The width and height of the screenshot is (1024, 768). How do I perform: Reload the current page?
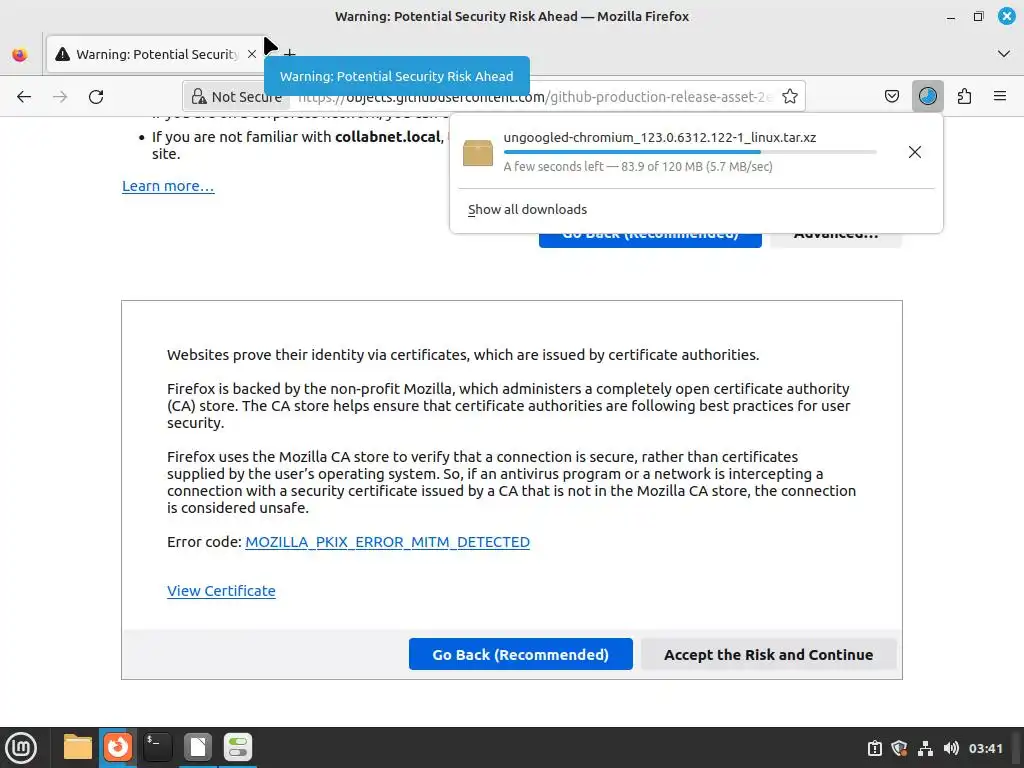pos(96,97)
